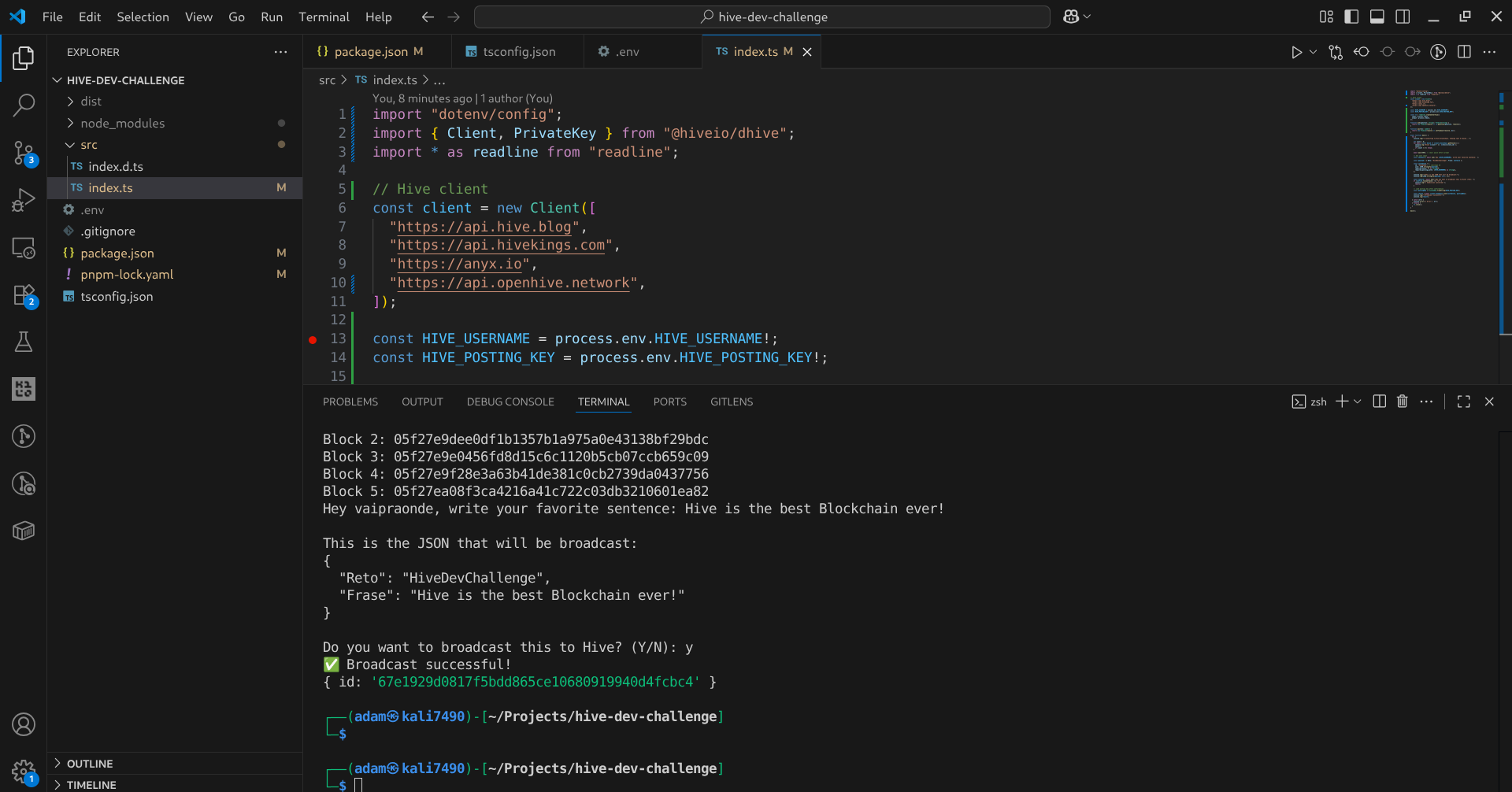Screen dimensions: 1512x792
Task: Open the Testing flask view
Action: pos(24,342)
